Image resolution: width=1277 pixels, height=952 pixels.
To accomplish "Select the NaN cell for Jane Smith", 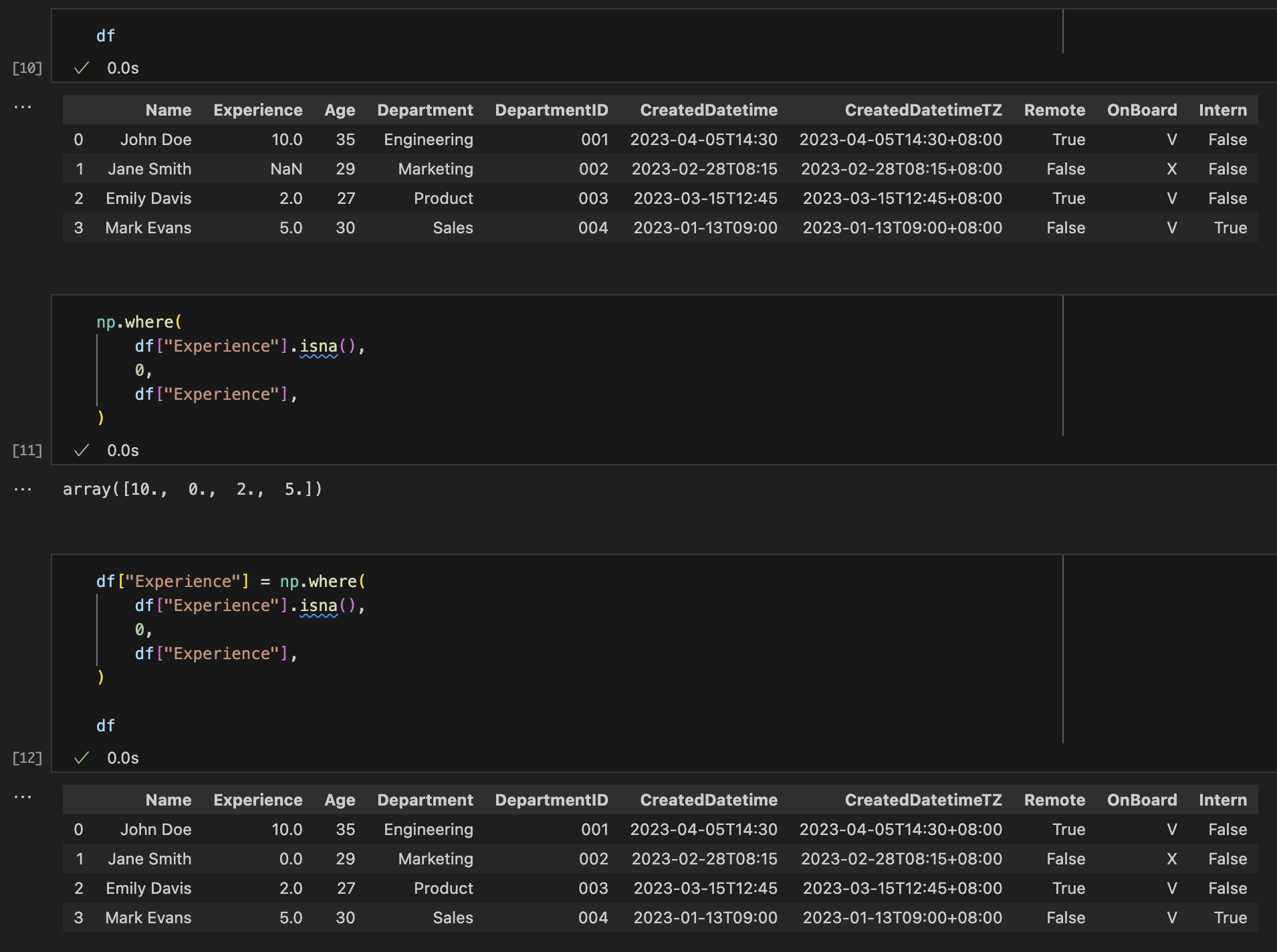I will pyautogui.click(x=286, y=168).
